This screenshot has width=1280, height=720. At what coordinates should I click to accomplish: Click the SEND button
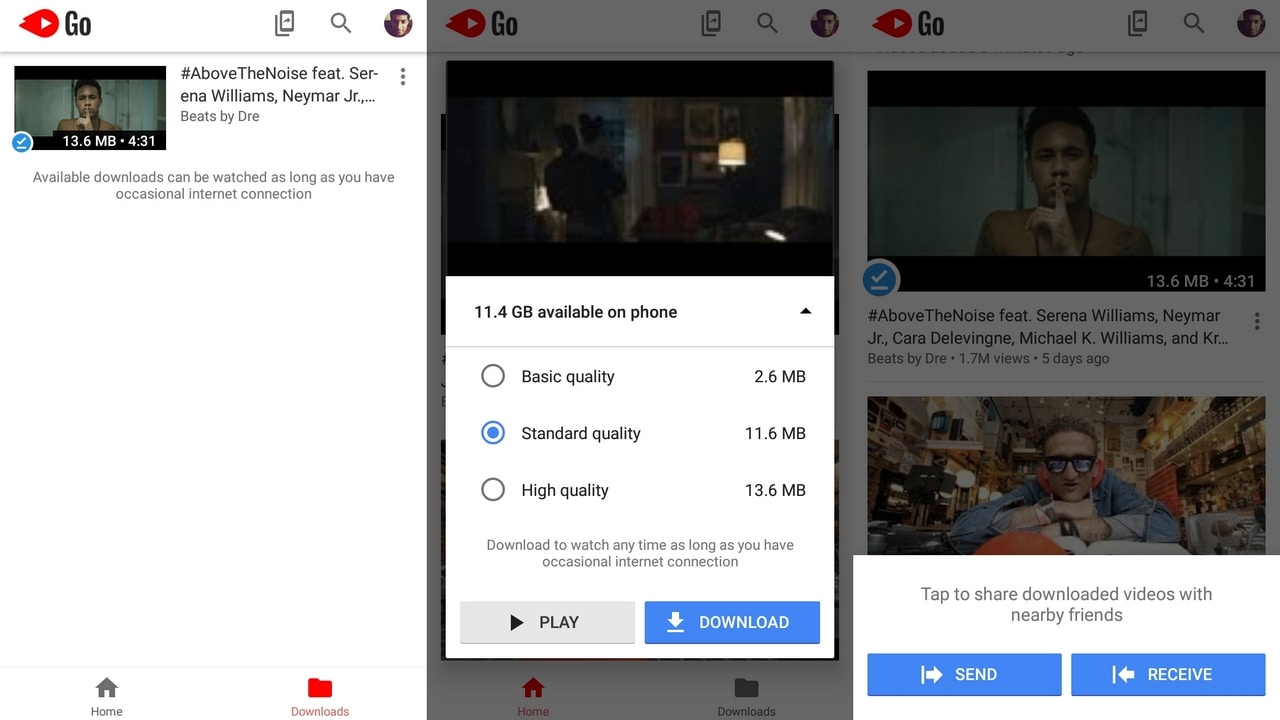click(964, 674)
